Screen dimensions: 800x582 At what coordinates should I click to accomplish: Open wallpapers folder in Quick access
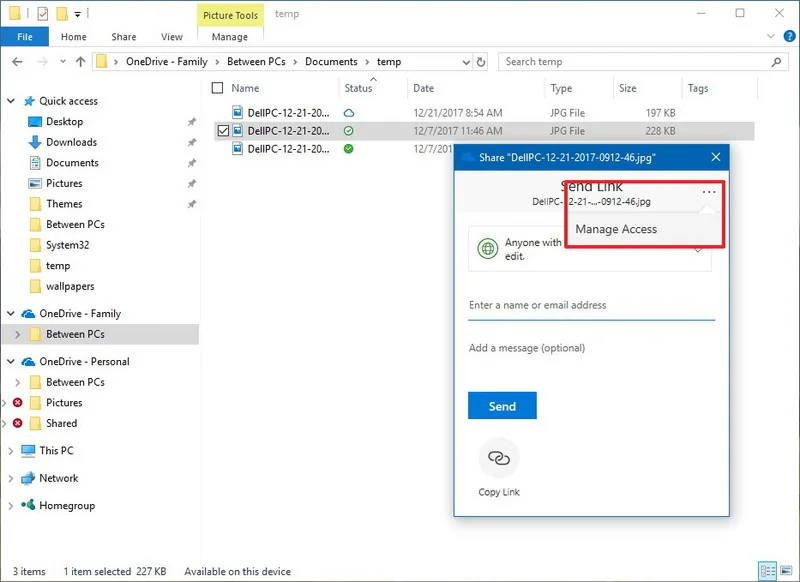tap(70, 287)
